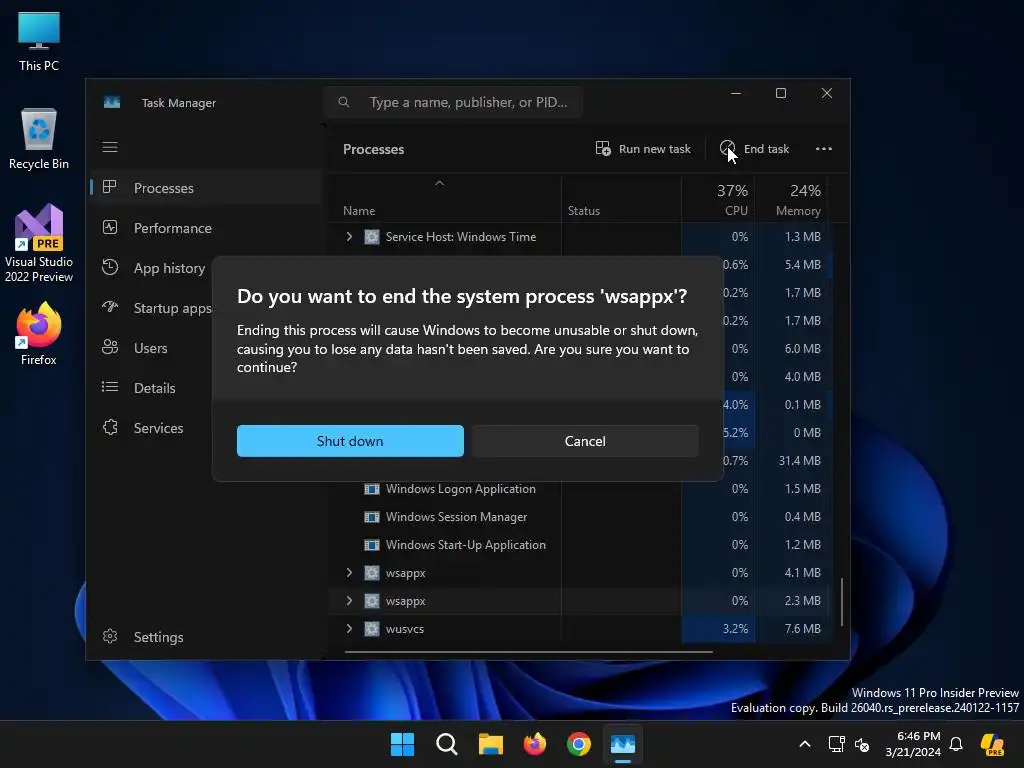This screenshot has height=768, width=1024.
Task: Expand the wsappx row using 2.3 MB
Action: (349, 601)
